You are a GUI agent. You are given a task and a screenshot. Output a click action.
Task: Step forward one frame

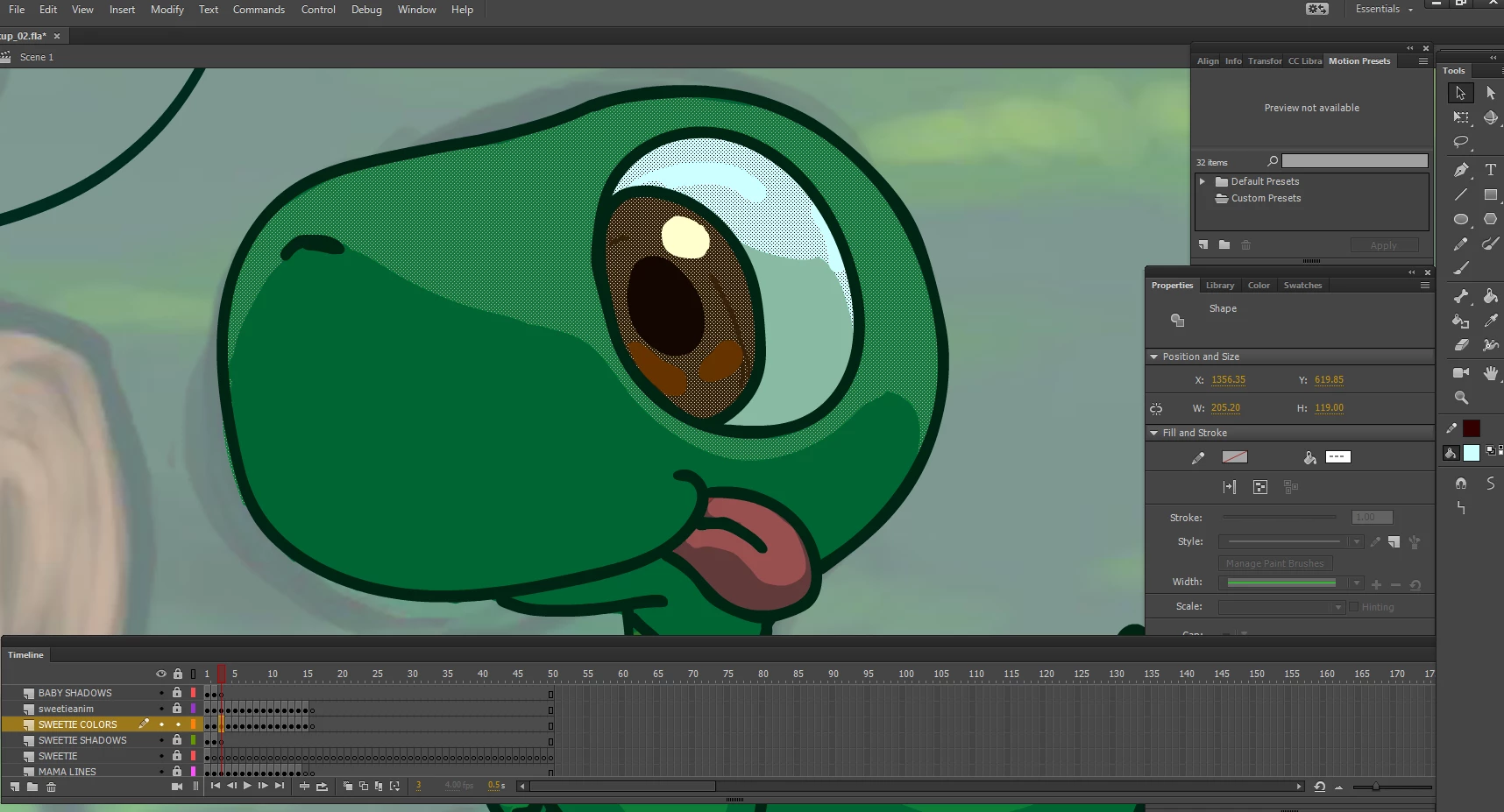point(263,786)
